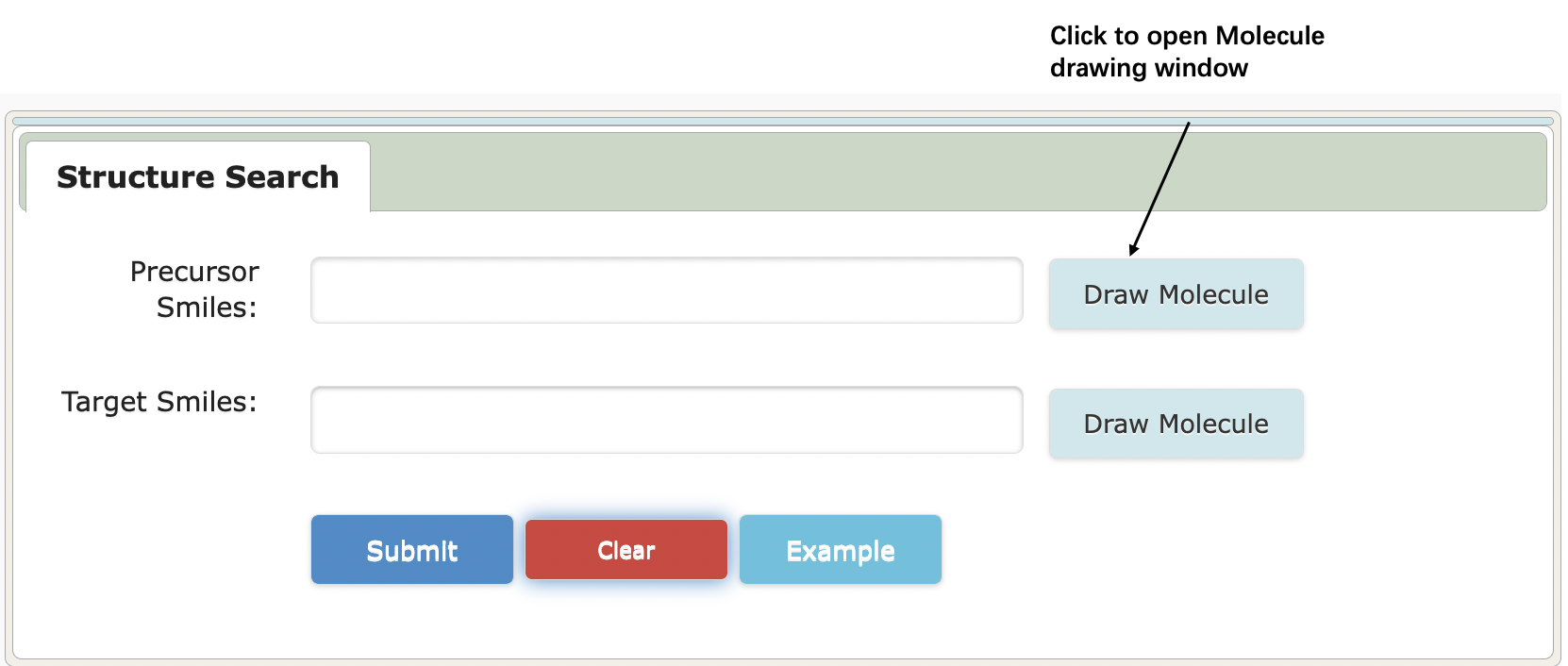Click the green tab strip beside Structure Search
1568x666 pixels.
coord(958,172)
